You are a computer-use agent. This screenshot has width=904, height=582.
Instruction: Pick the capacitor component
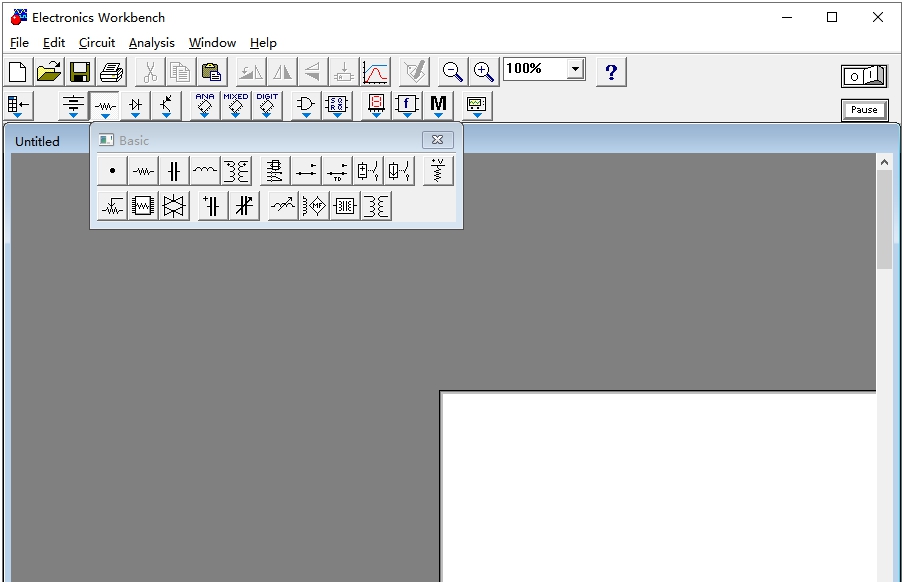pyautogui.click(x=174, y=171)
